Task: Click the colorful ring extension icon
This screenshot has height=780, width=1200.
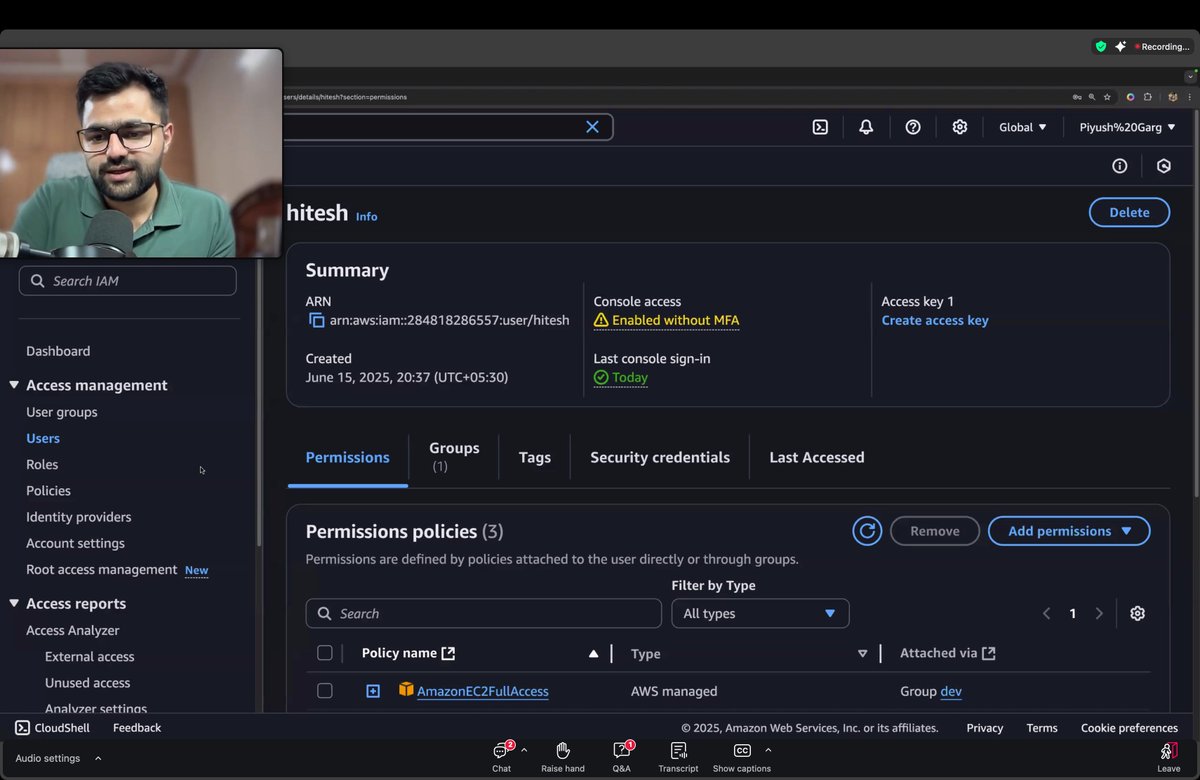Action: coord(1131,97)
